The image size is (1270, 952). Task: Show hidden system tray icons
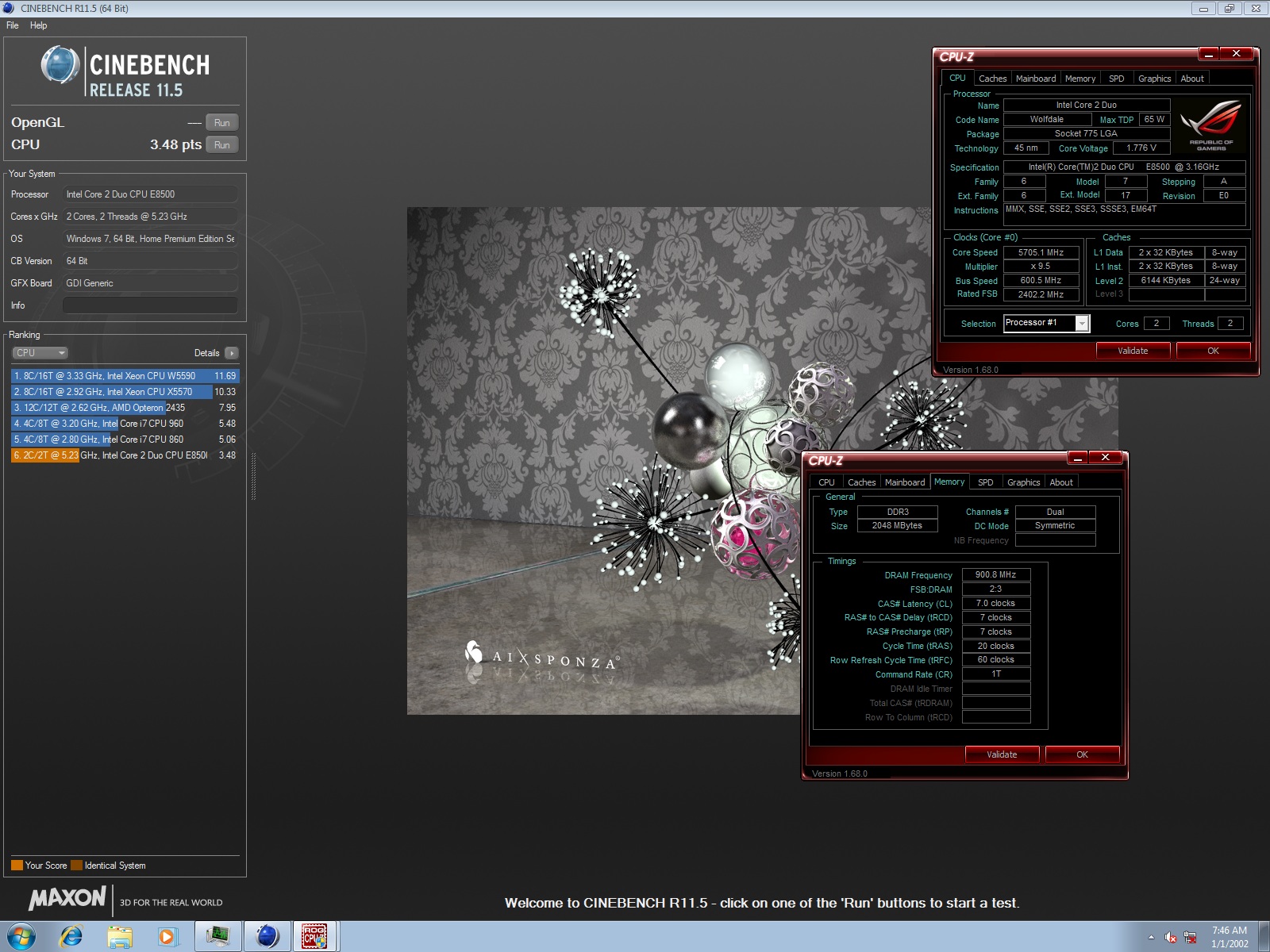[x=1151, y=937]
